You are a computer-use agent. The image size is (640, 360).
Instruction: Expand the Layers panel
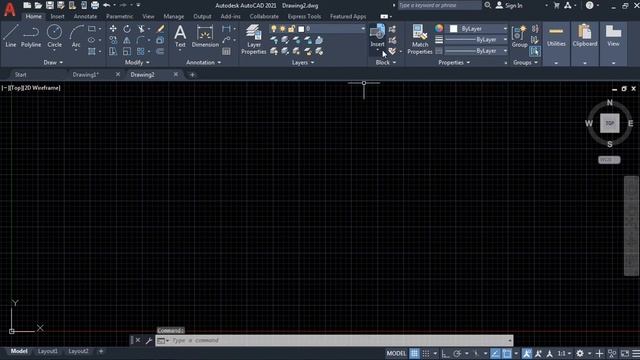[x=303, y=62]
